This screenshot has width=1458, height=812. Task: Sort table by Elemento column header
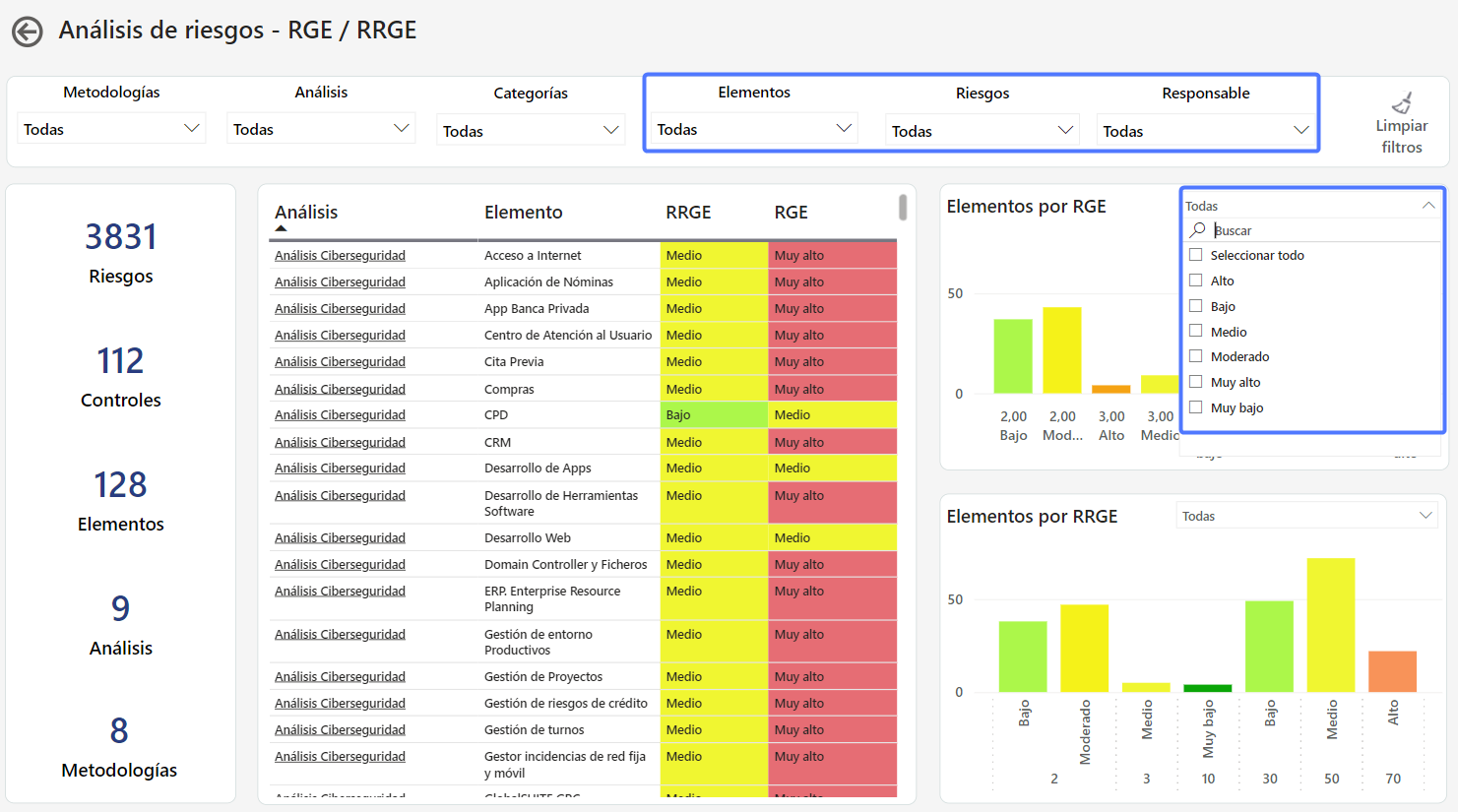point(523,213)
